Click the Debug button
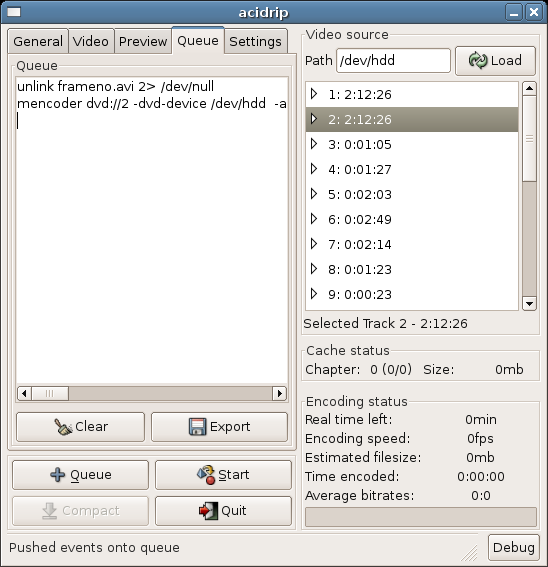 point(514,547)
